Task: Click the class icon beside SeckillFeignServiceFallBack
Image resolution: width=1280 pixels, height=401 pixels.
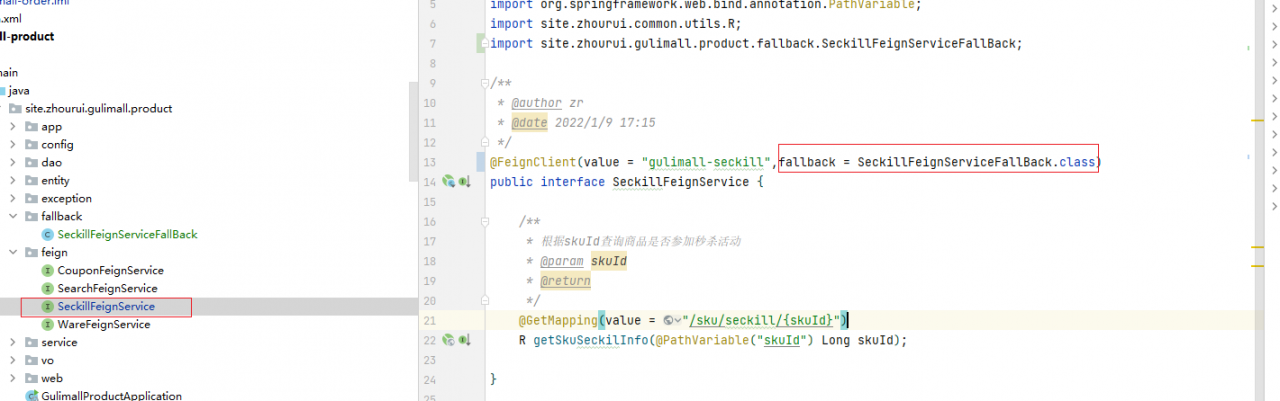Action: click(47, 234)
